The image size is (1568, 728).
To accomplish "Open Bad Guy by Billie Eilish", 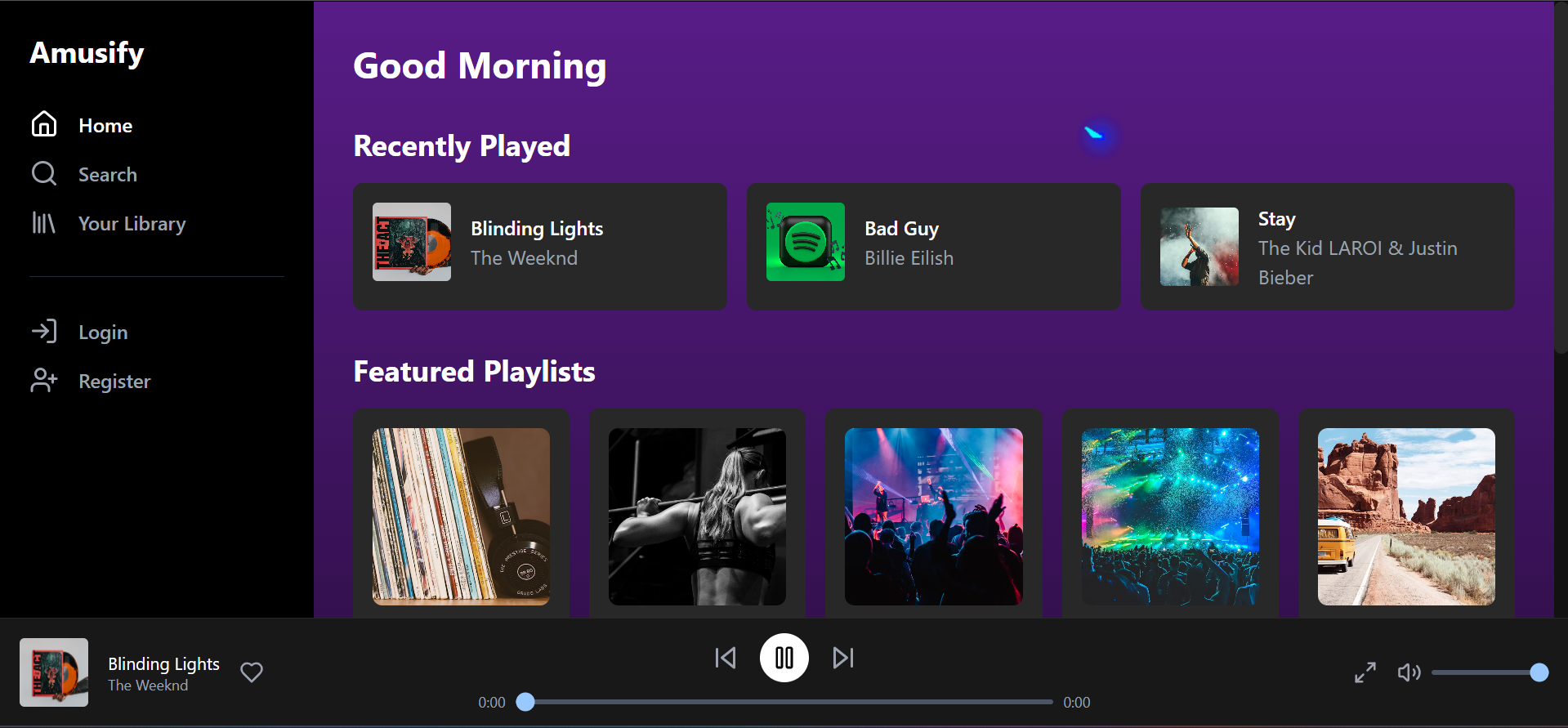I will [934, 247].
